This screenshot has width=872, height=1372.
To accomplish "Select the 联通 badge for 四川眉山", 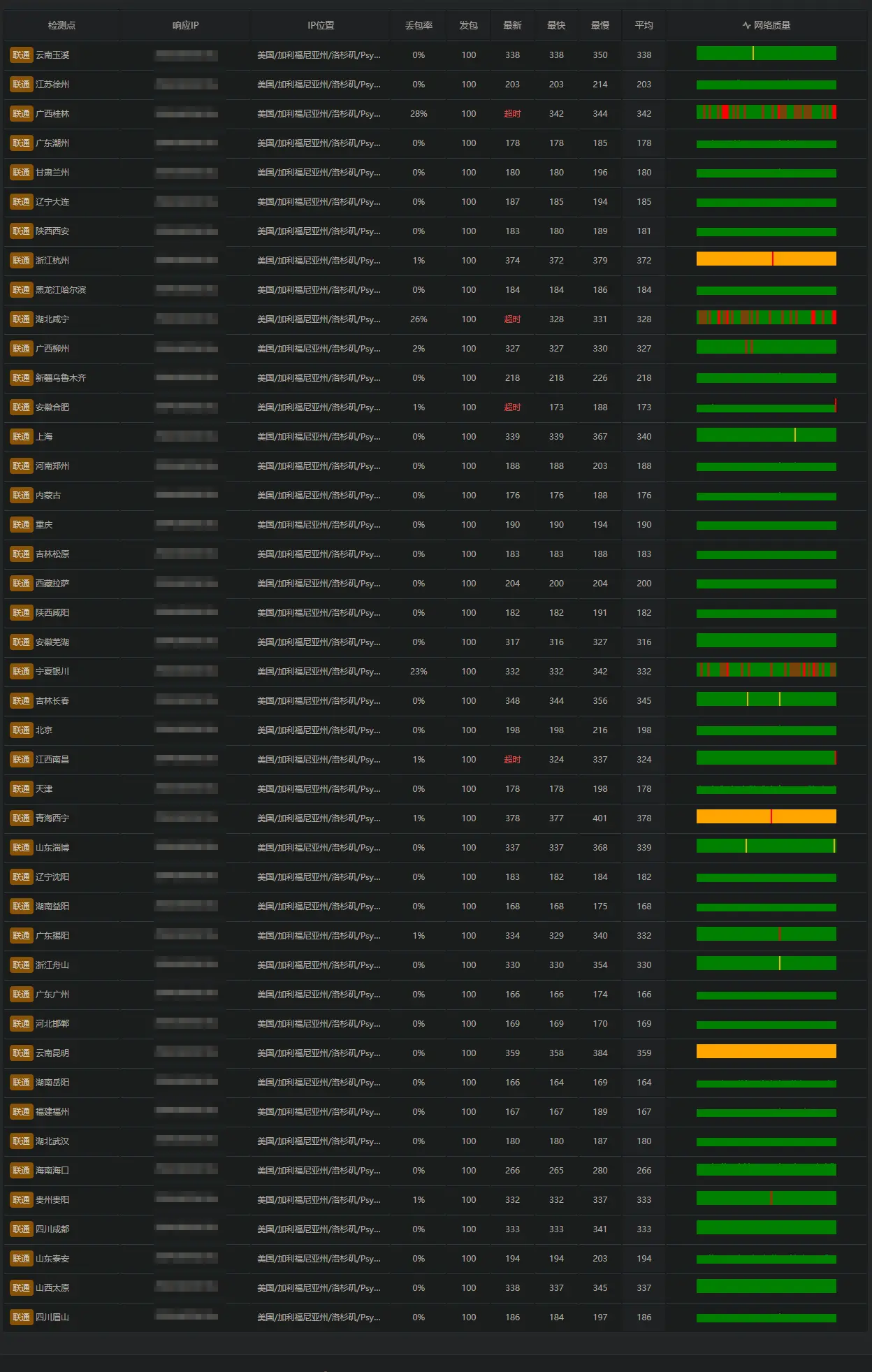I will tap(21, 1317).
